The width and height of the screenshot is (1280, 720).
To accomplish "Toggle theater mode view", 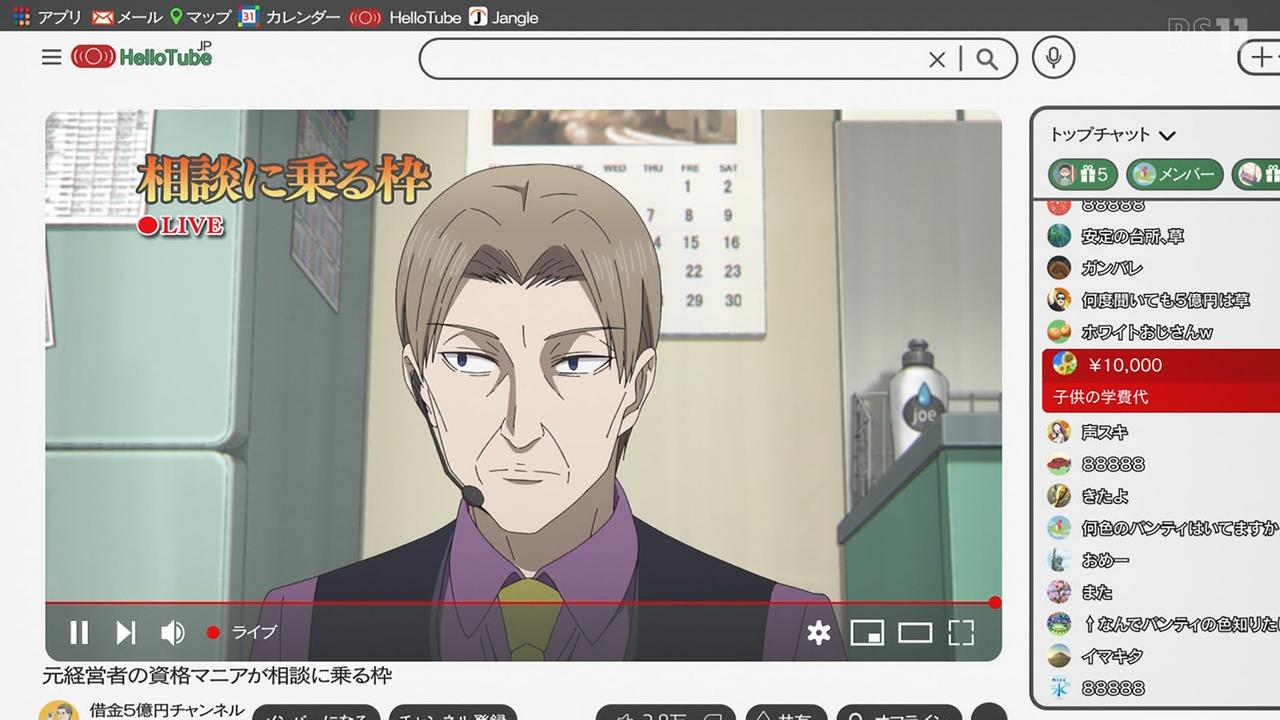I will (x=915, y=632).
